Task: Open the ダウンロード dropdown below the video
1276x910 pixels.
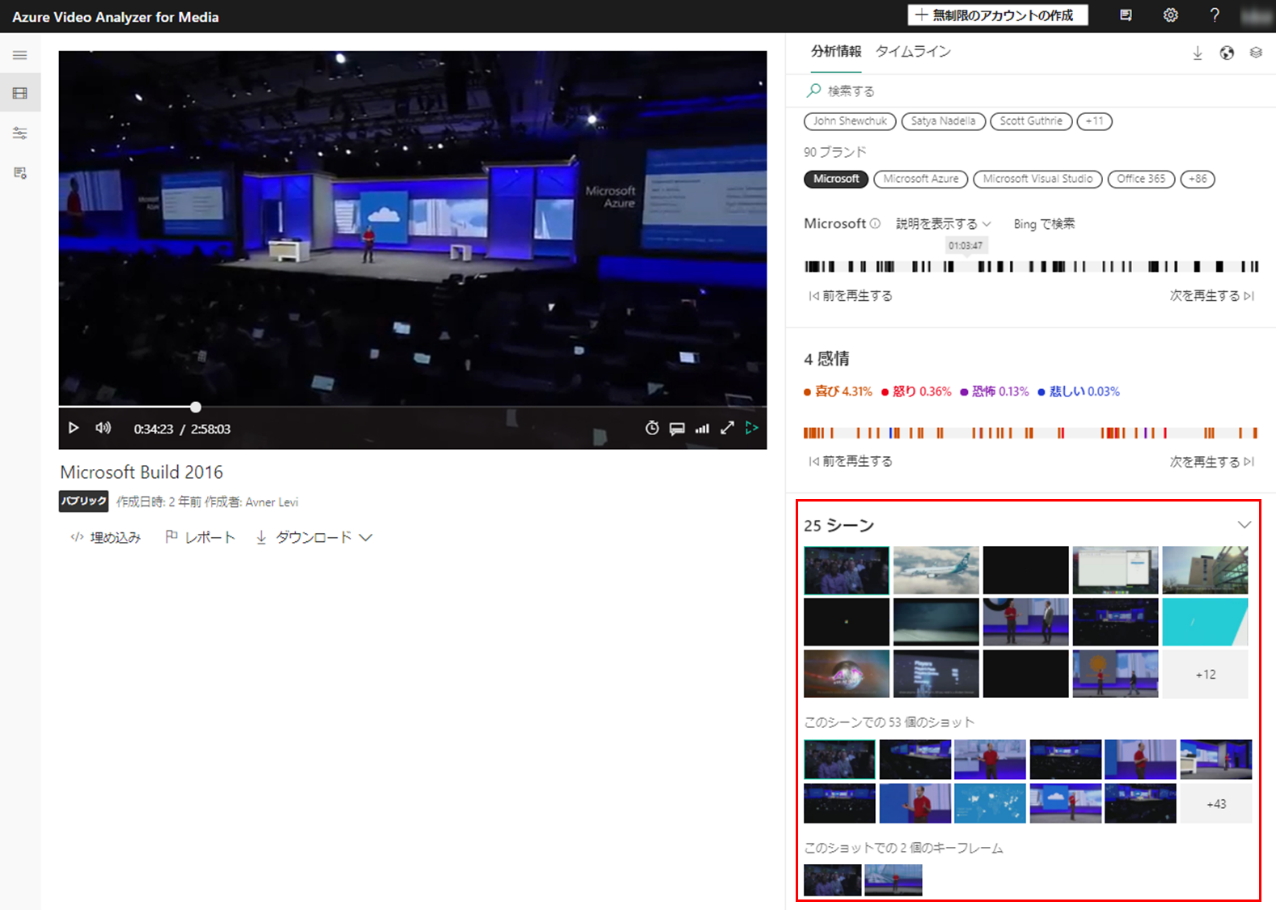Action: (314, 538)
